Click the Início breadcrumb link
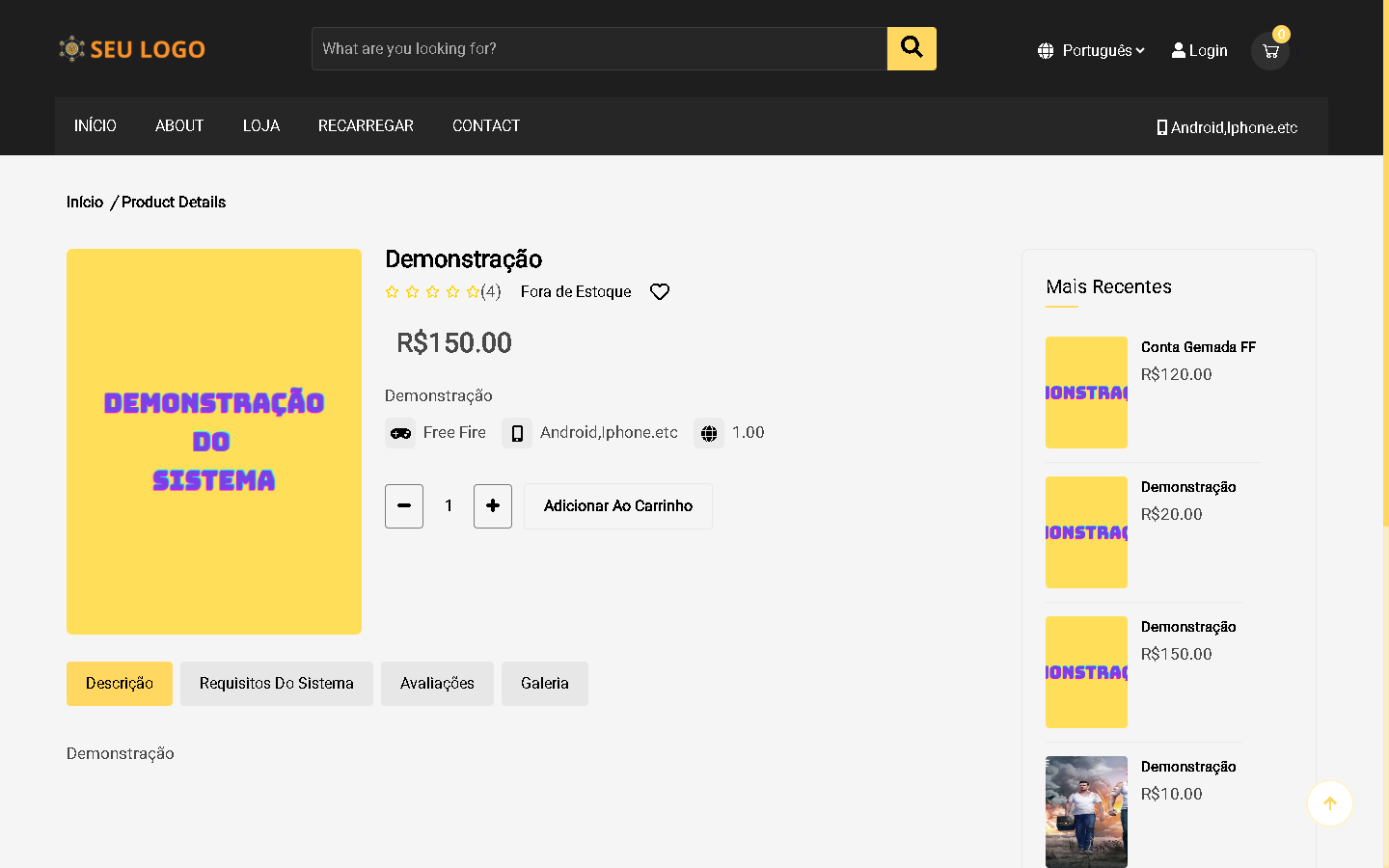The width and height of the screenshot is (1389, 868). [85, 203]
